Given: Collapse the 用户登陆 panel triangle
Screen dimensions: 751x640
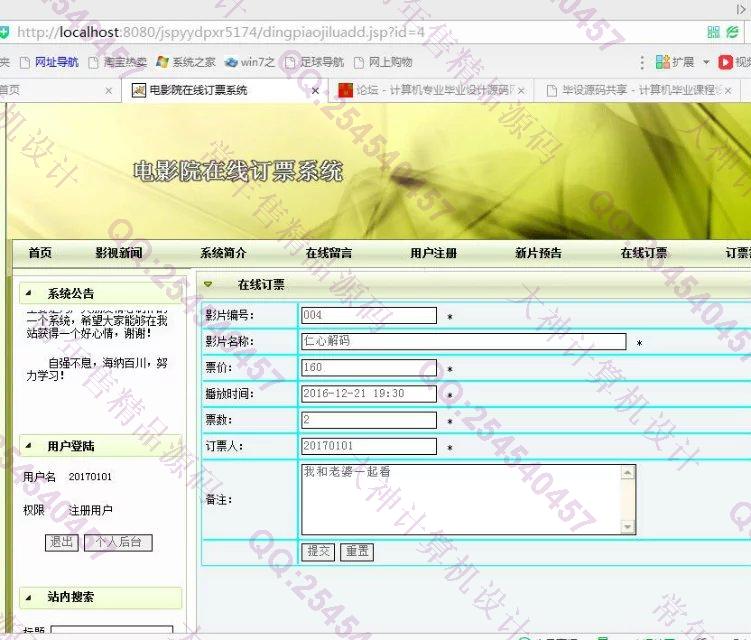Looking at the screenshot, I should coord(28,446).
